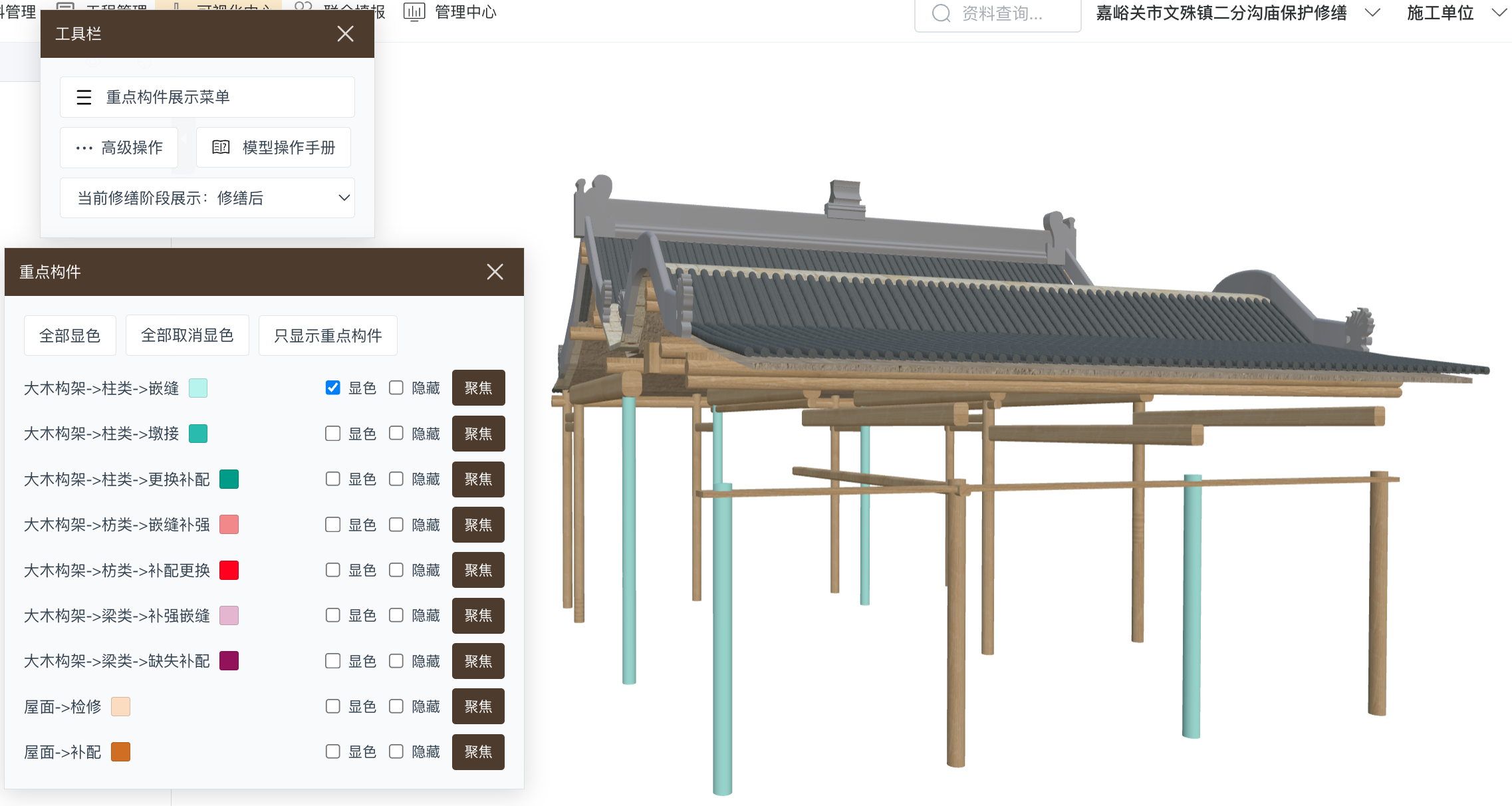Enable 显色 for 枋类->嵌缝补强
Image resolution: width=1512 pixels, height=806 pixels.
point(332,525)
